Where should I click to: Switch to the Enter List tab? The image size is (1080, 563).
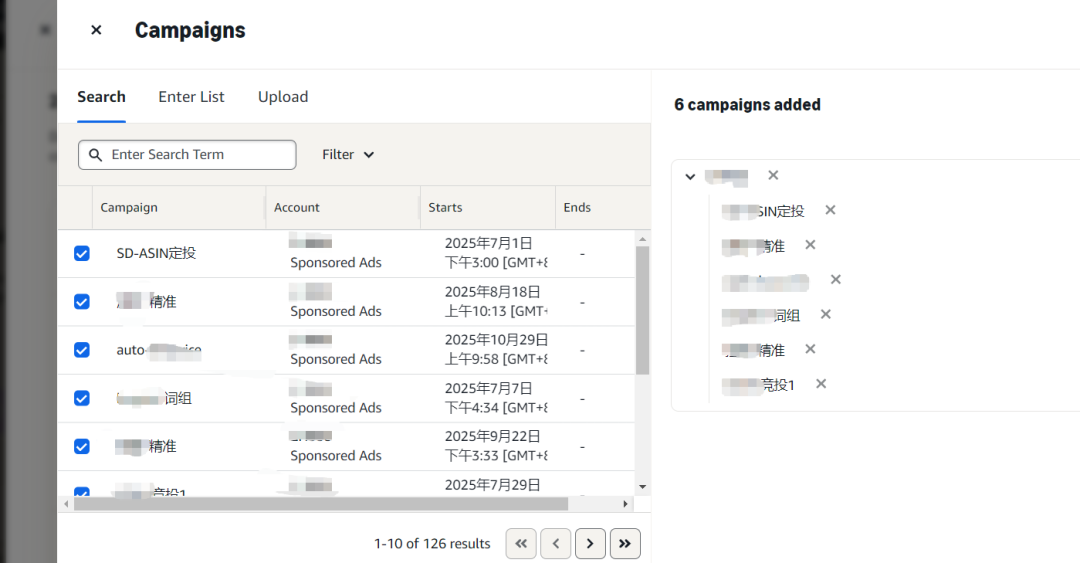[x=191, y=97]
